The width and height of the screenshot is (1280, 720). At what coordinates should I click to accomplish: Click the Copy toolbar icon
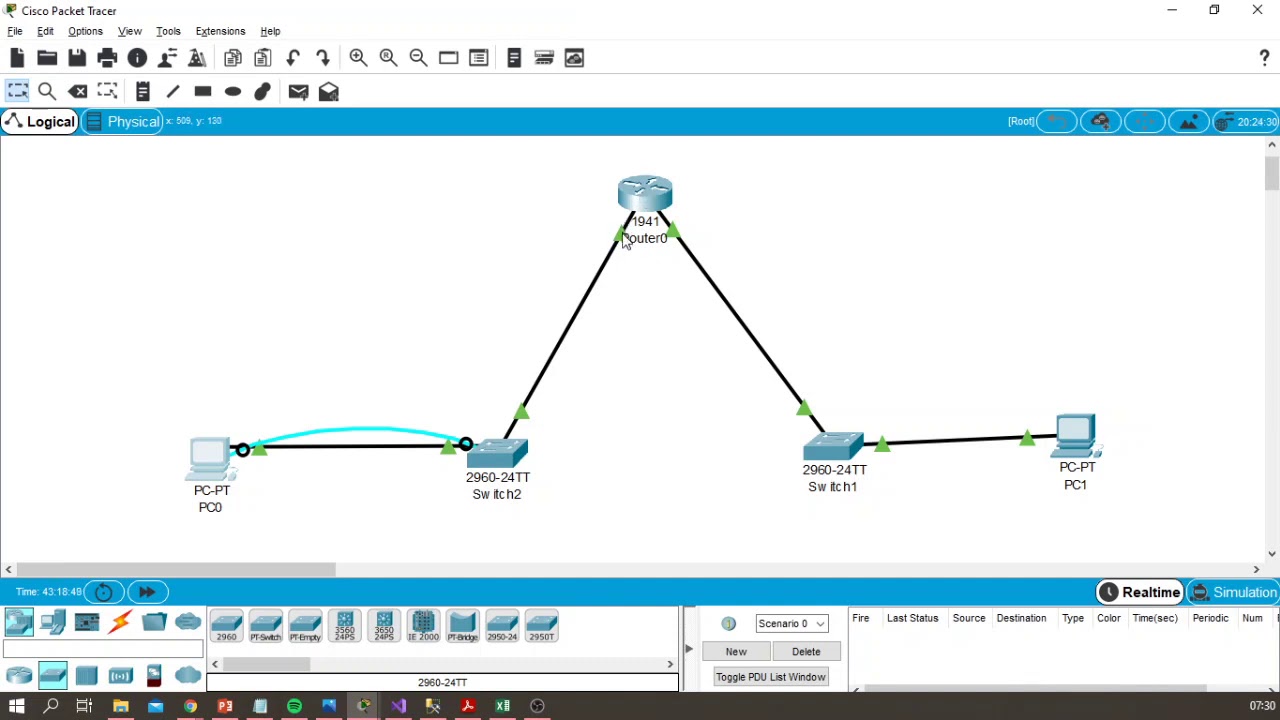pos(233,58)
